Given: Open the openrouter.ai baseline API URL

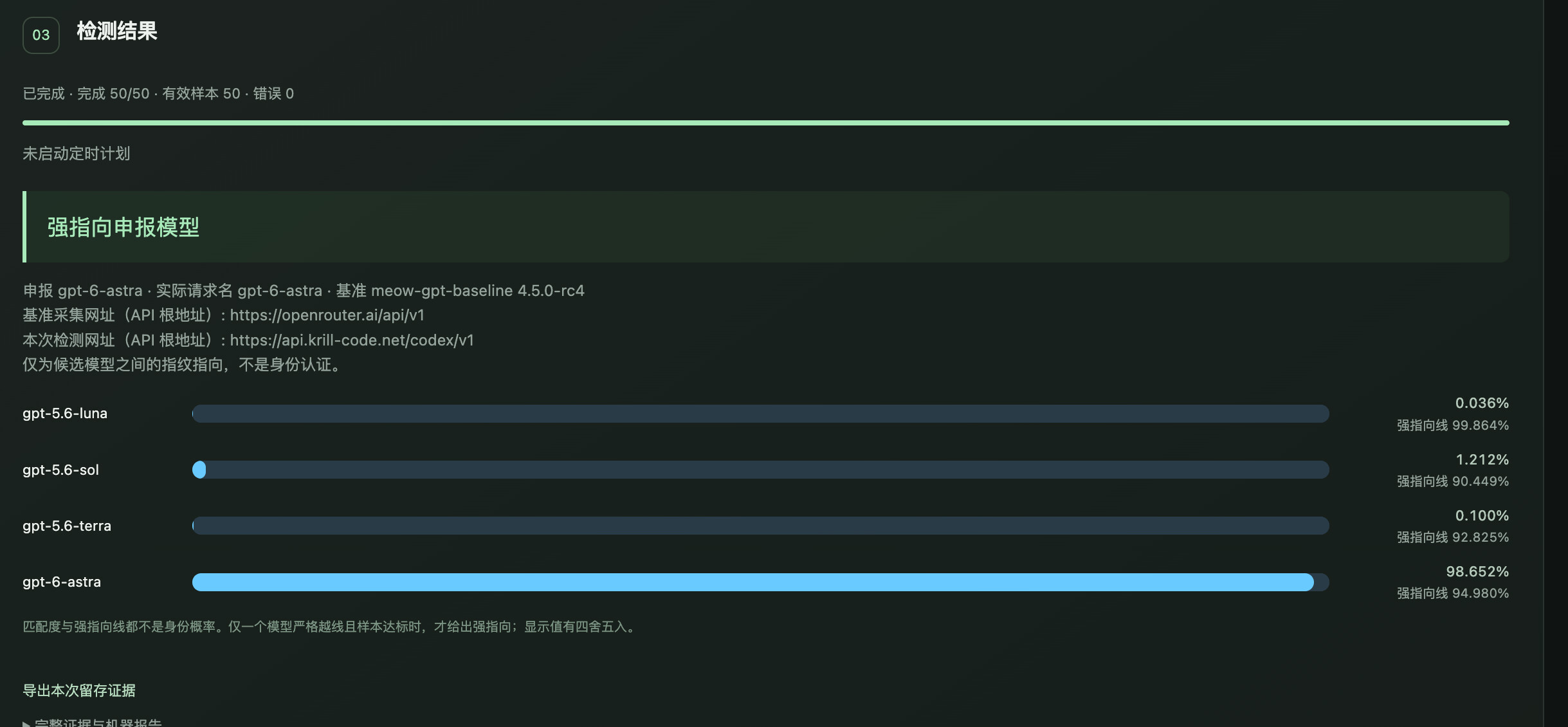Looking at the screenshot, I should coord(327,315).
